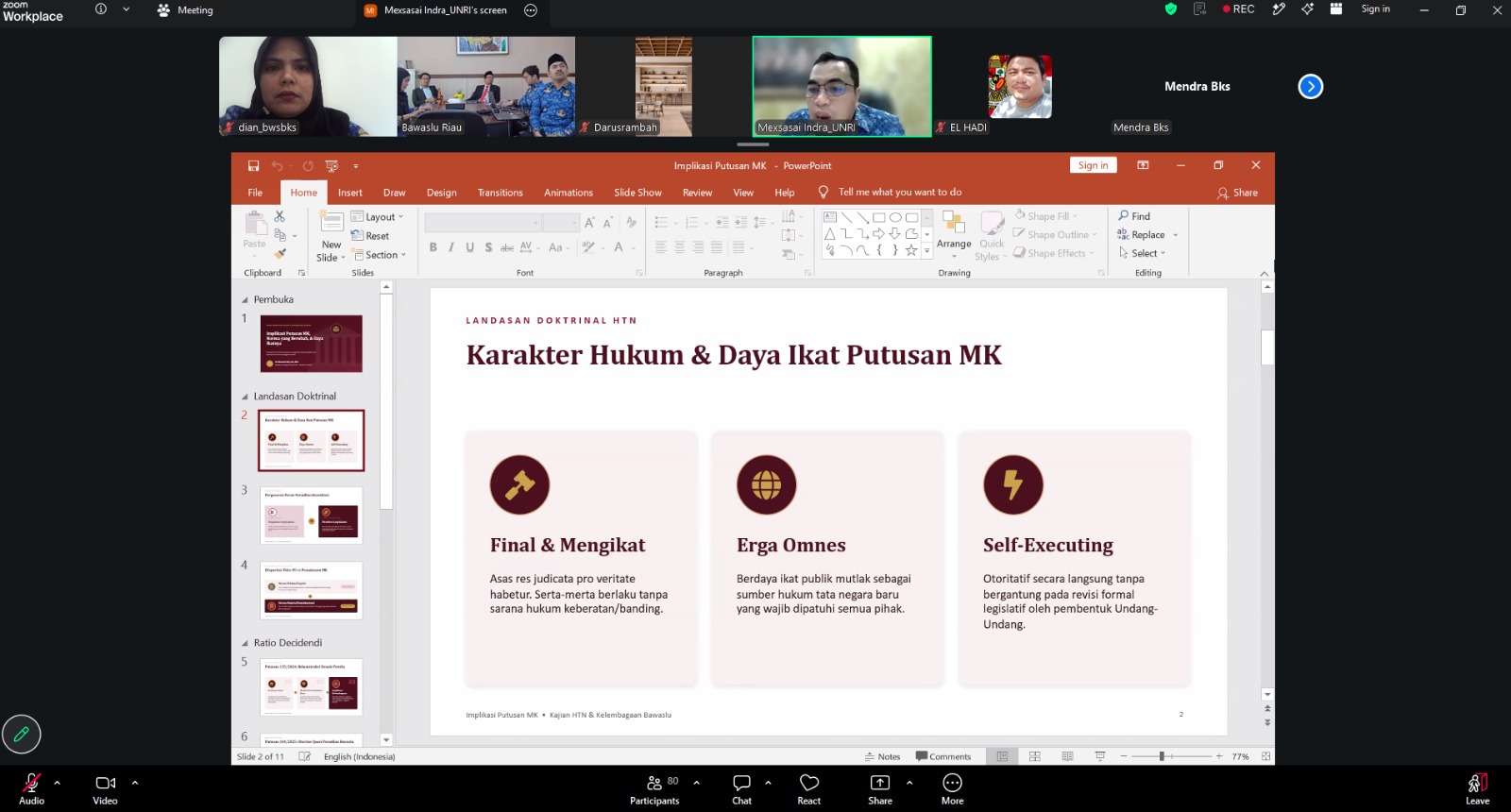Toggle Zoom microphone audio
The width and height of the screenshot is (1511, 812).
[31, 790]
